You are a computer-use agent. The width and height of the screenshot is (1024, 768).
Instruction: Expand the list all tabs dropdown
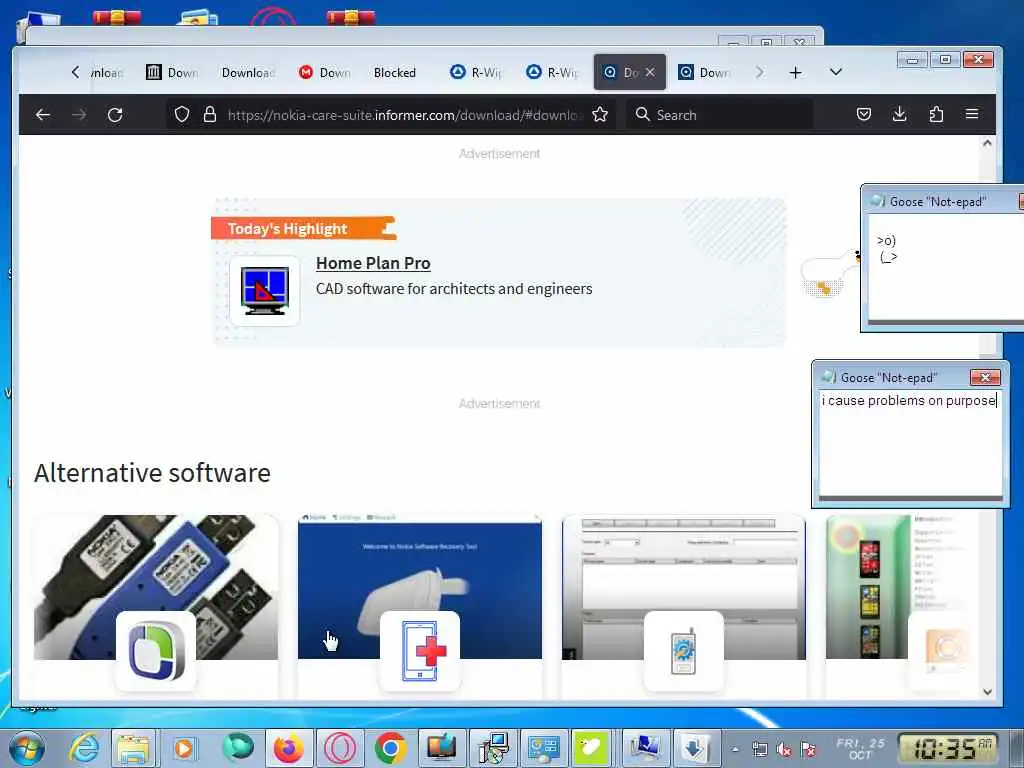pyautogui.click(x=836, y=72)
